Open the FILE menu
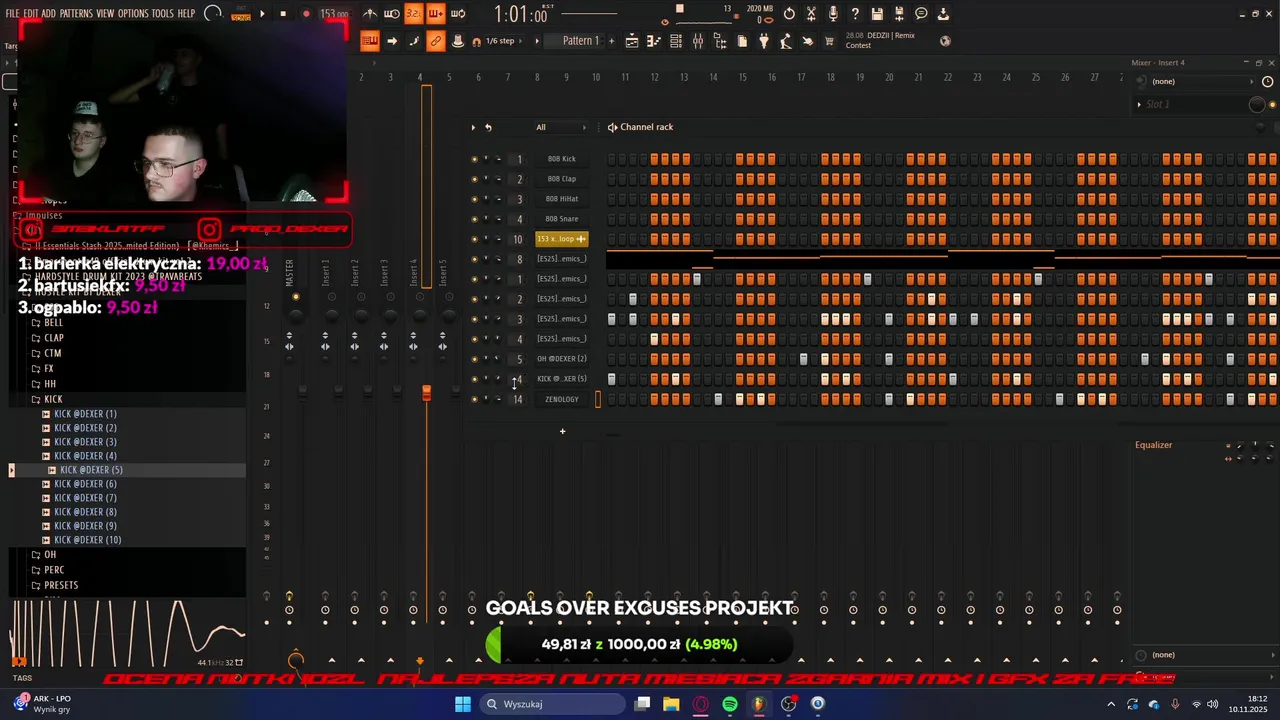This screenshot has height=720, width=1280. 12,14
